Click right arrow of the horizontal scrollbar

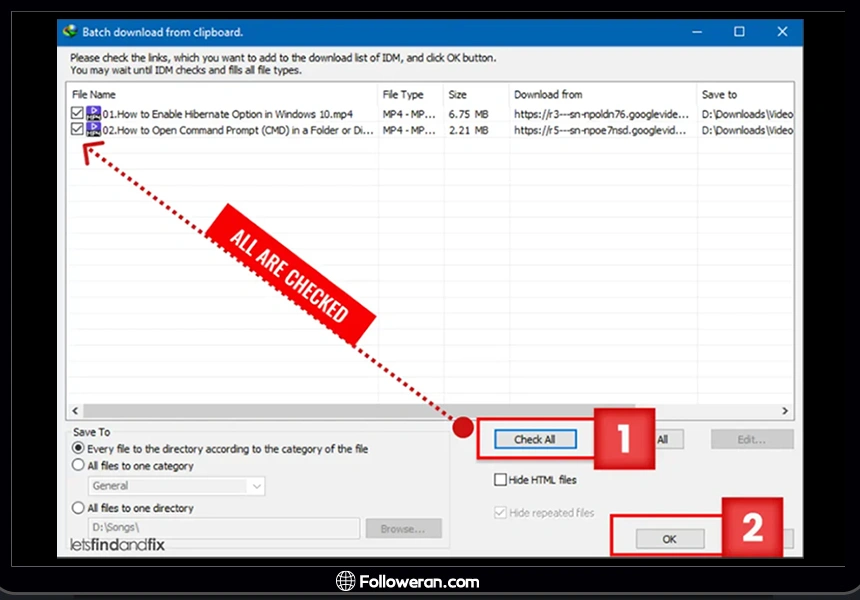(786, 411)
